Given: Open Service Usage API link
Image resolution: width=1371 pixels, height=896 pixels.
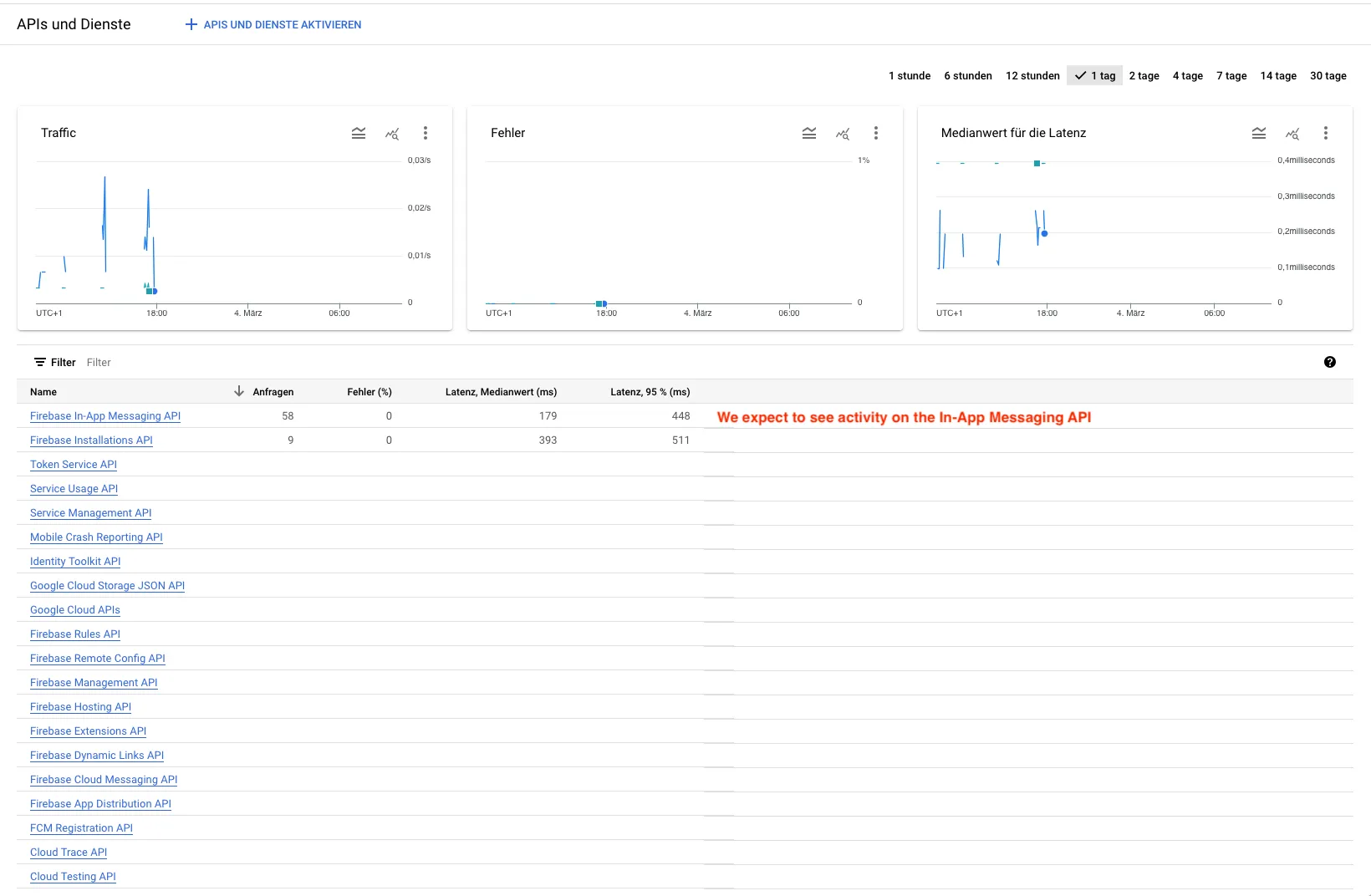Looking at the screenshot, I should click(x=74, y=488).
